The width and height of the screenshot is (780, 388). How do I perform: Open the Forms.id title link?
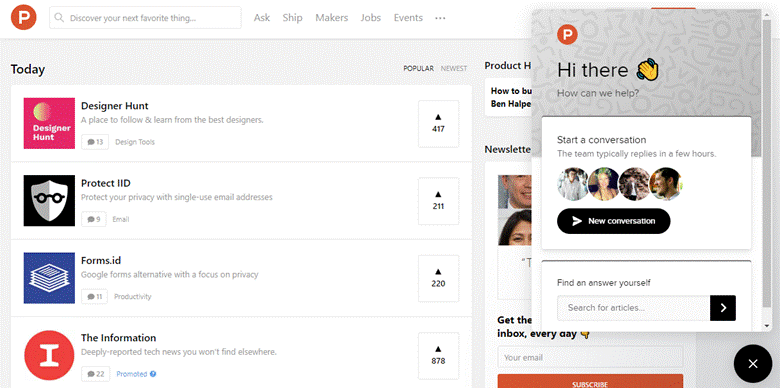(x=101, y=261)
